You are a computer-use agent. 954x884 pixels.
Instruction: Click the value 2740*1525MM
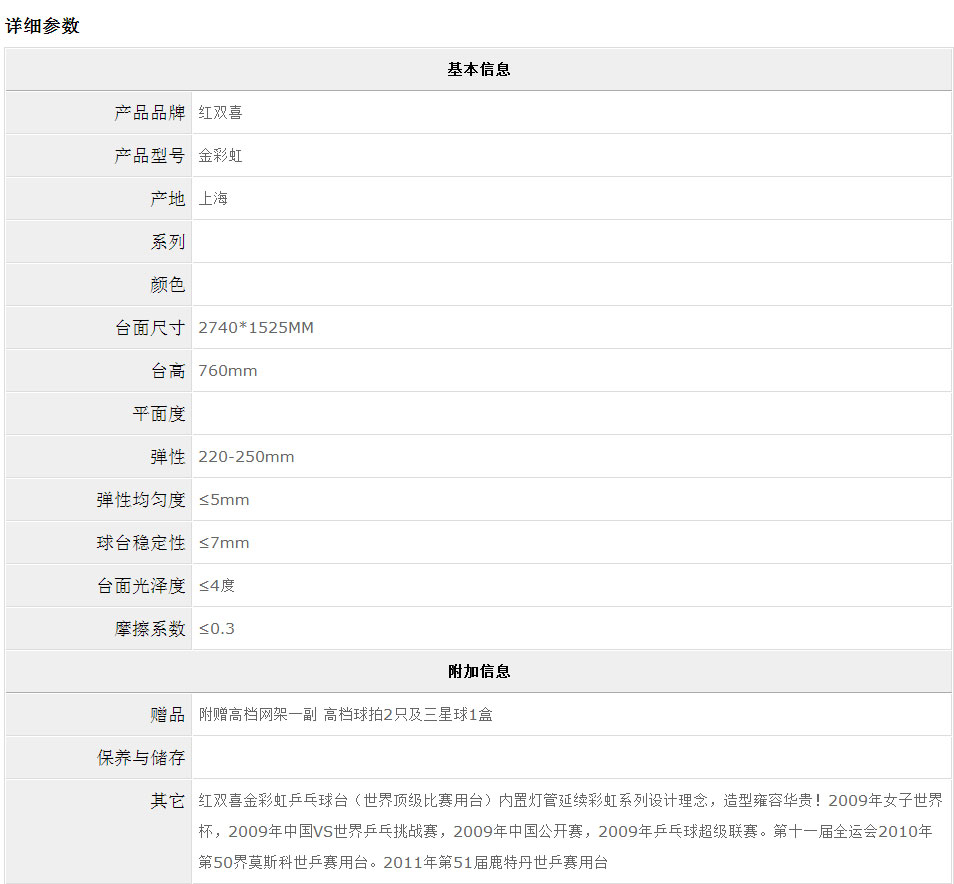[256, 328]
